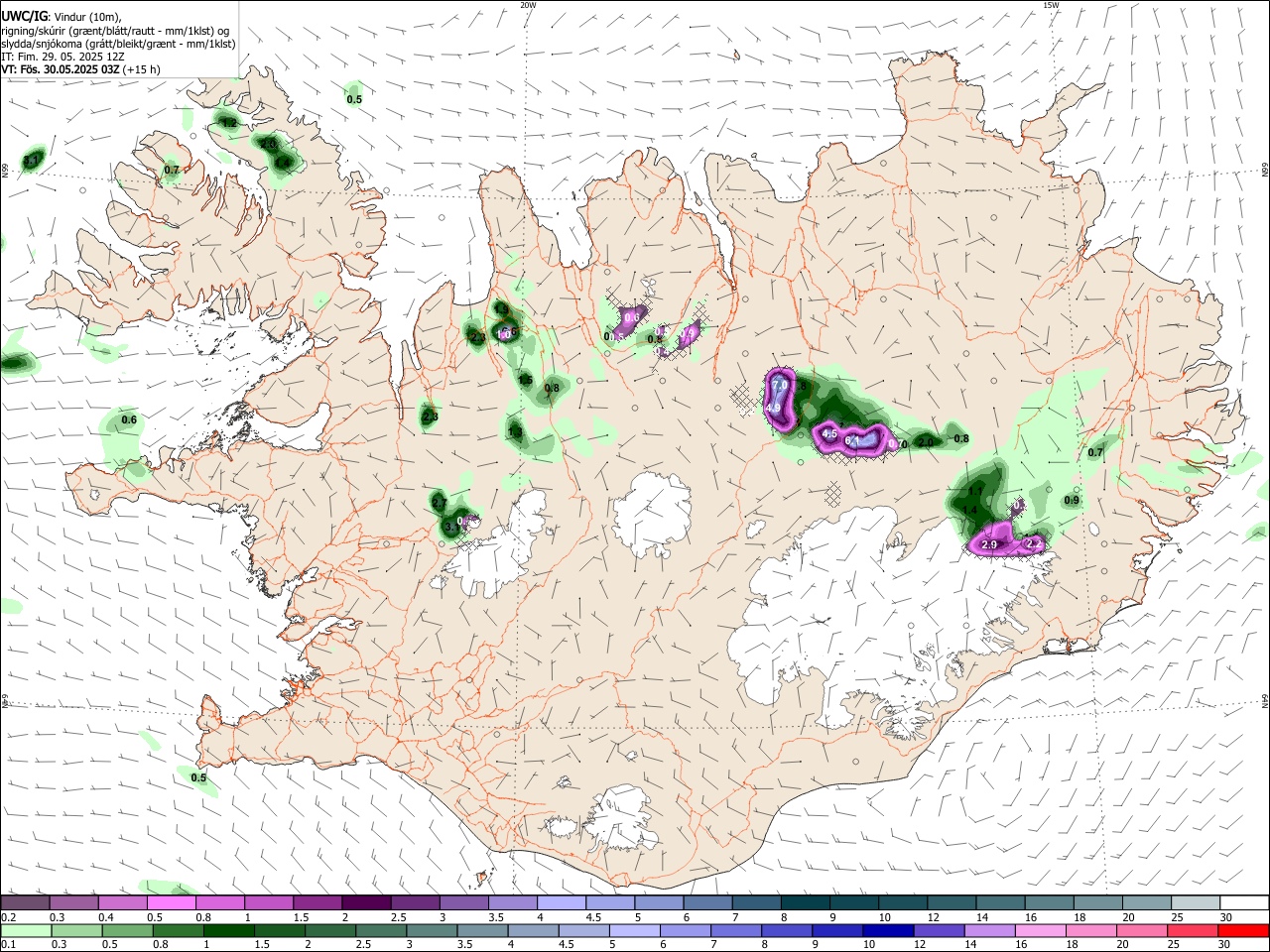Click the 0.1 label under the bottom legend row
Image resolution: width=1270 pixels, height=952 pixels.
tap(8, 945)
